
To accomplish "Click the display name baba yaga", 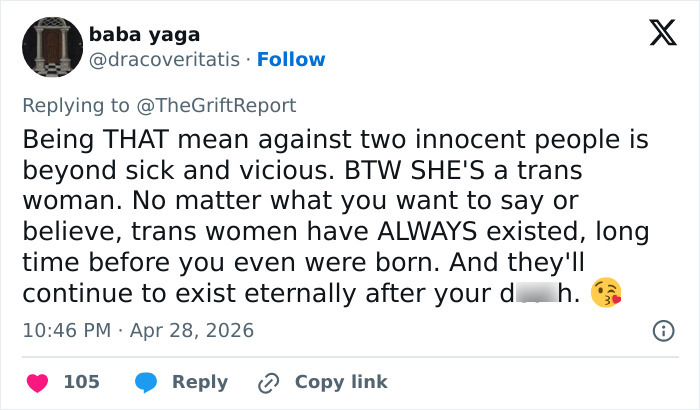I will (144, 35).
